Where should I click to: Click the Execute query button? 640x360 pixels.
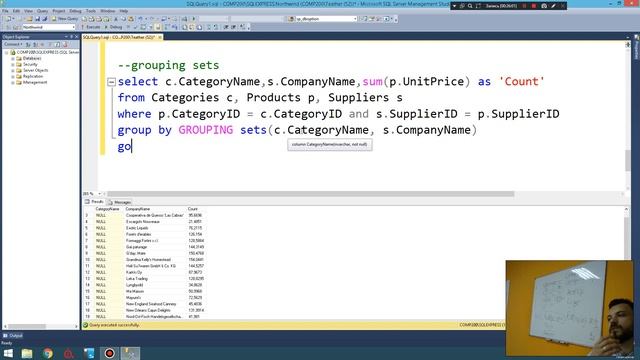pyautogui.click(x=91, y=27)
